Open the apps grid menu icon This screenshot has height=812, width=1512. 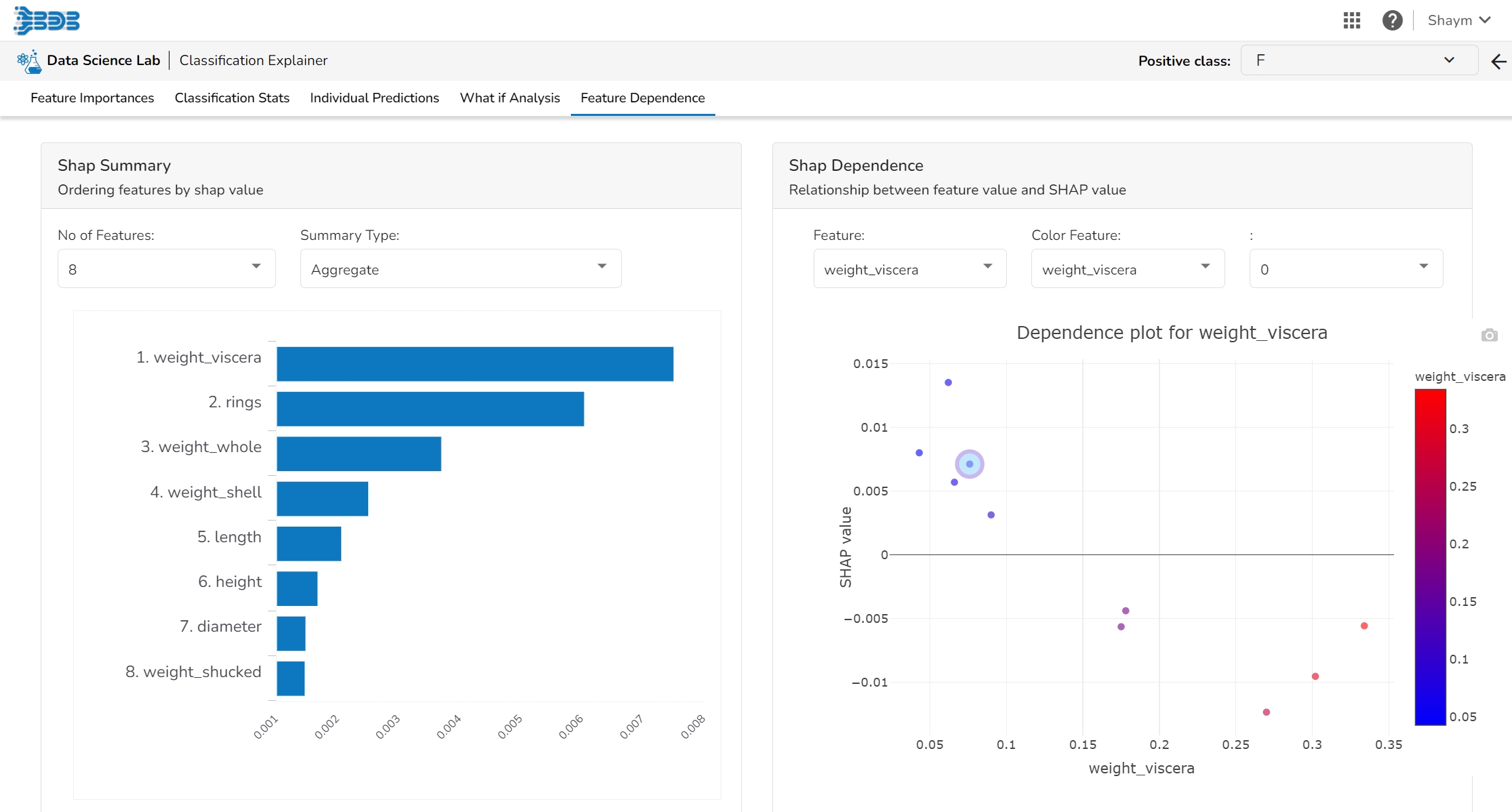pos(1351,20)
